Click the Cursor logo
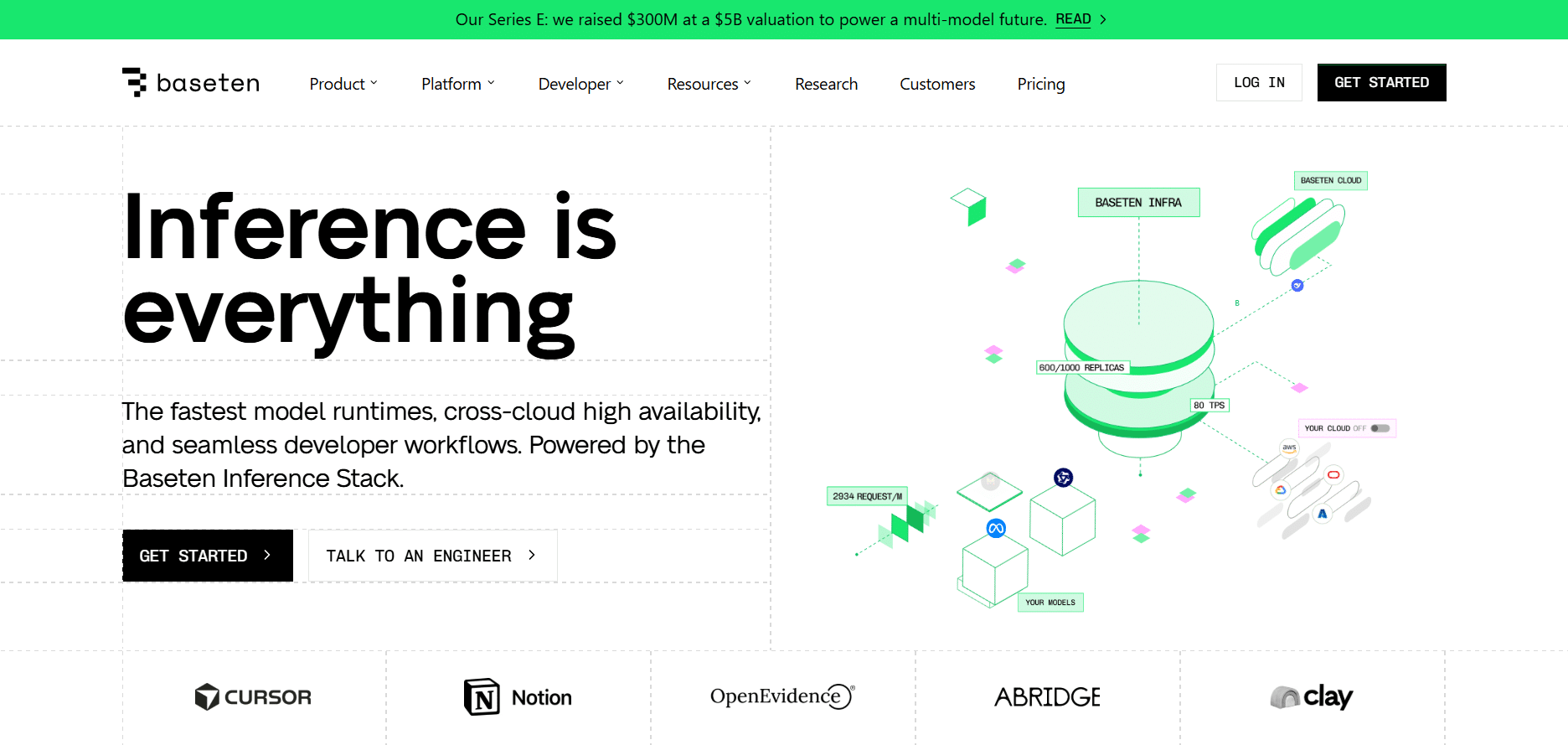 coord(253,697)
